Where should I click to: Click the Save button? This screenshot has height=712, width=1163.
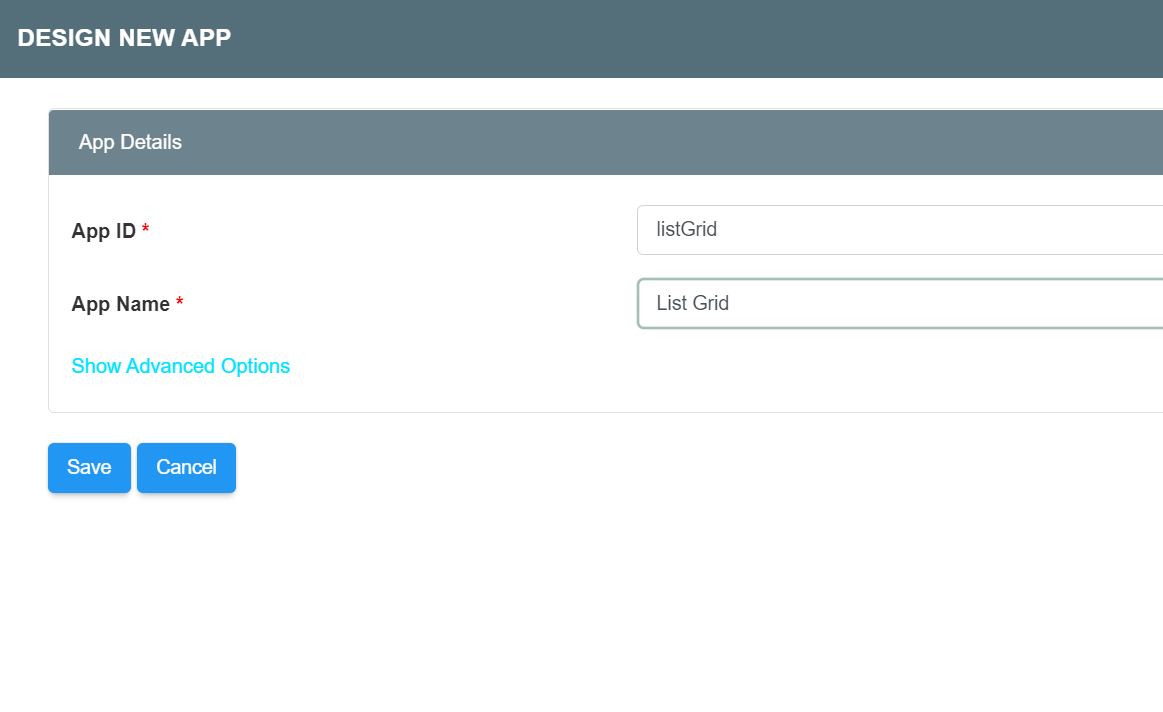coord(89,468)
